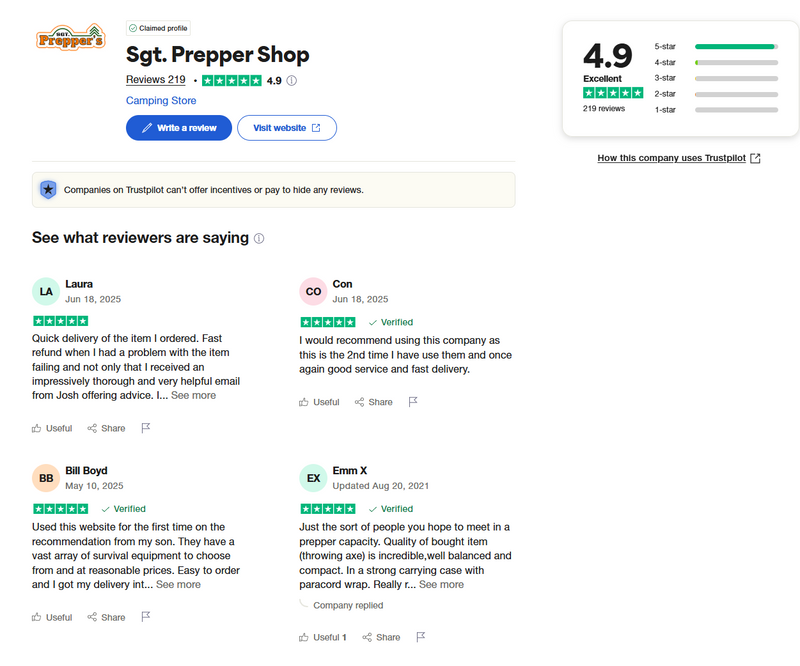Flag Laura's review
The image size is (800, 666).
(145, 428)
